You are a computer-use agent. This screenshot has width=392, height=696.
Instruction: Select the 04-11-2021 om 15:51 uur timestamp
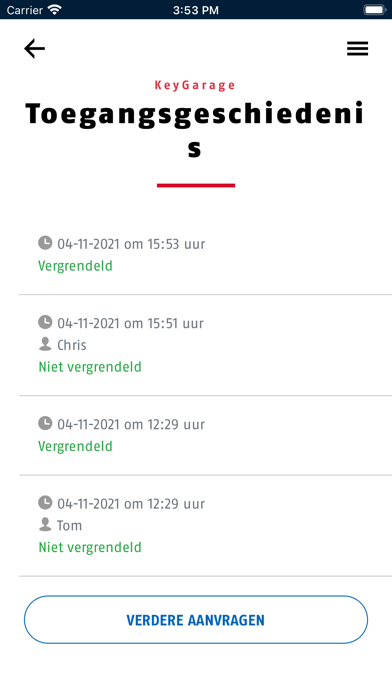[131, 323]
